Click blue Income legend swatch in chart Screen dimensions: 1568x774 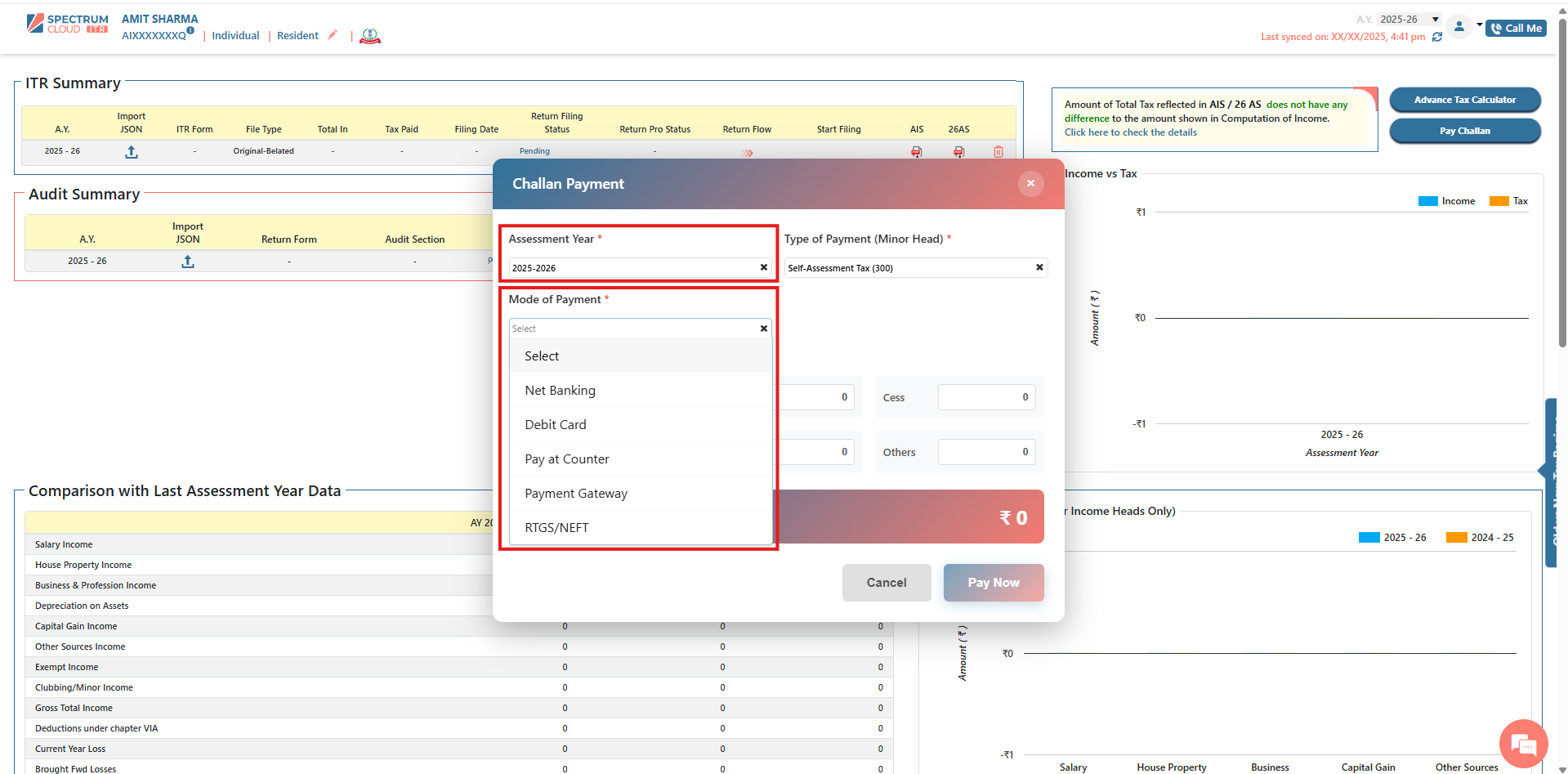coord(1427,201)
